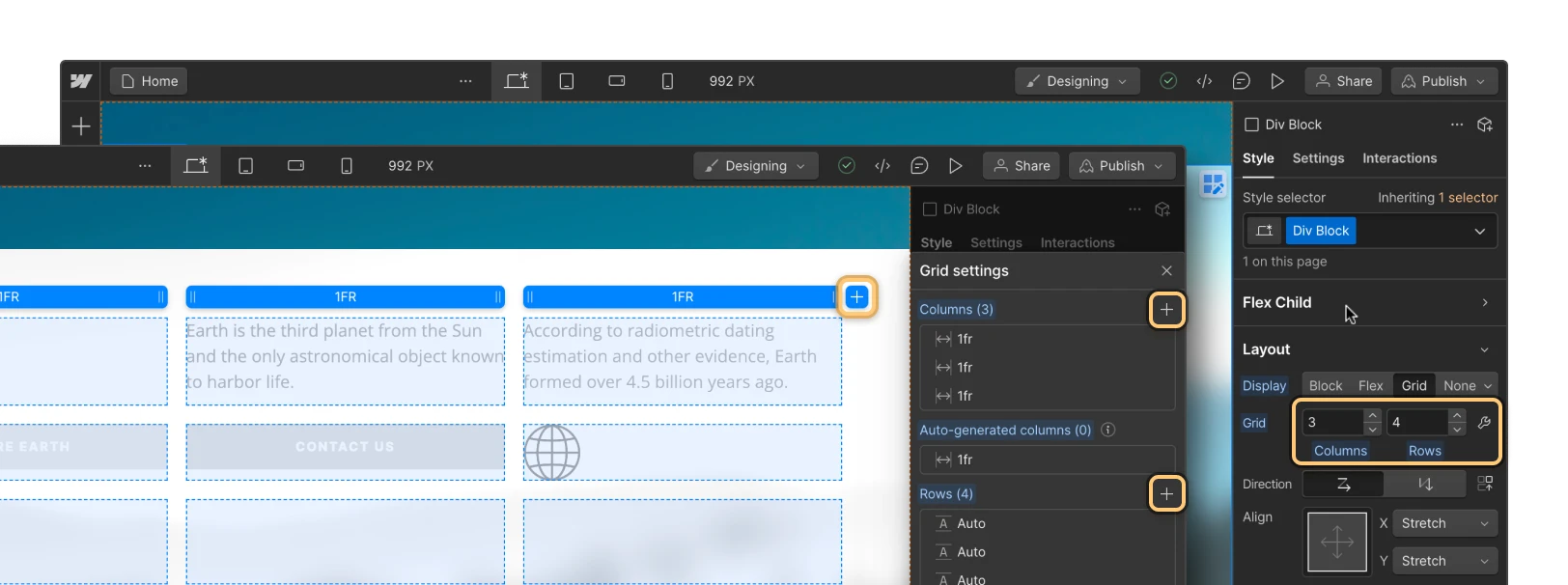Click the grid Rows number field
This screenshot has height=585, width=1568.
point(1415,423)
